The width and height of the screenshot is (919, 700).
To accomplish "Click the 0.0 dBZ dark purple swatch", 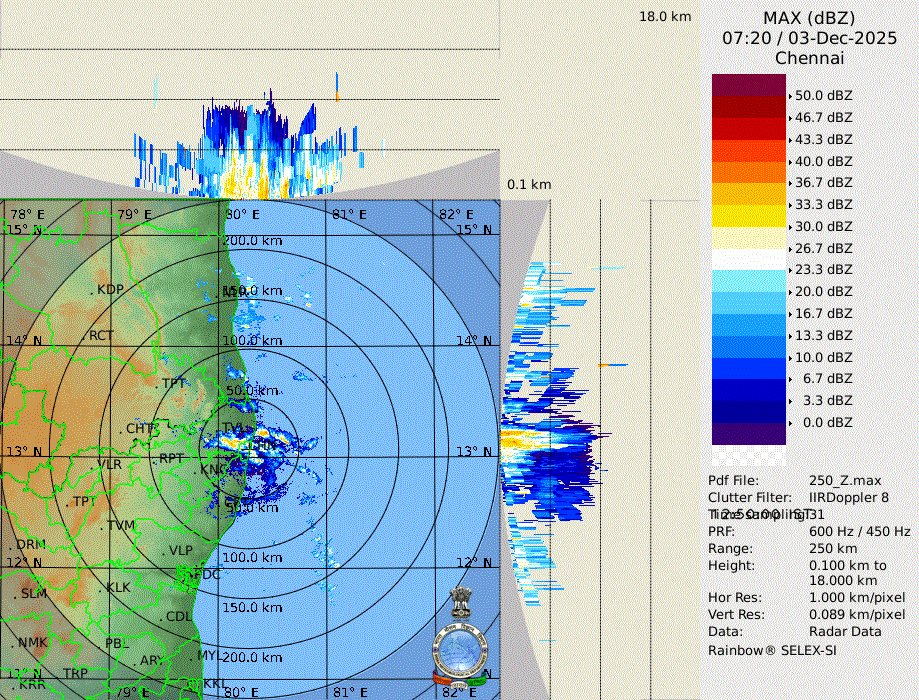I will pos(749,433).
